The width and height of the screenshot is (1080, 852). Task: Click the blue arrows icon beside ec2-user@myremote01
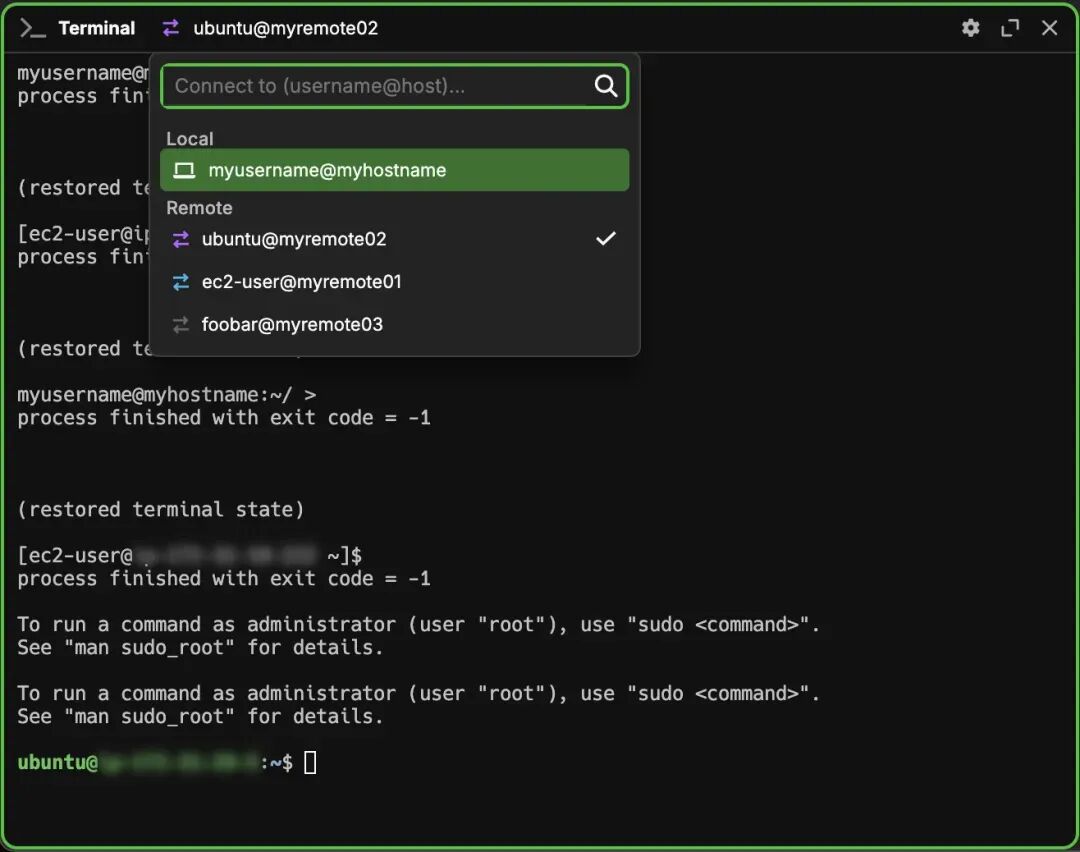(180, 282)
